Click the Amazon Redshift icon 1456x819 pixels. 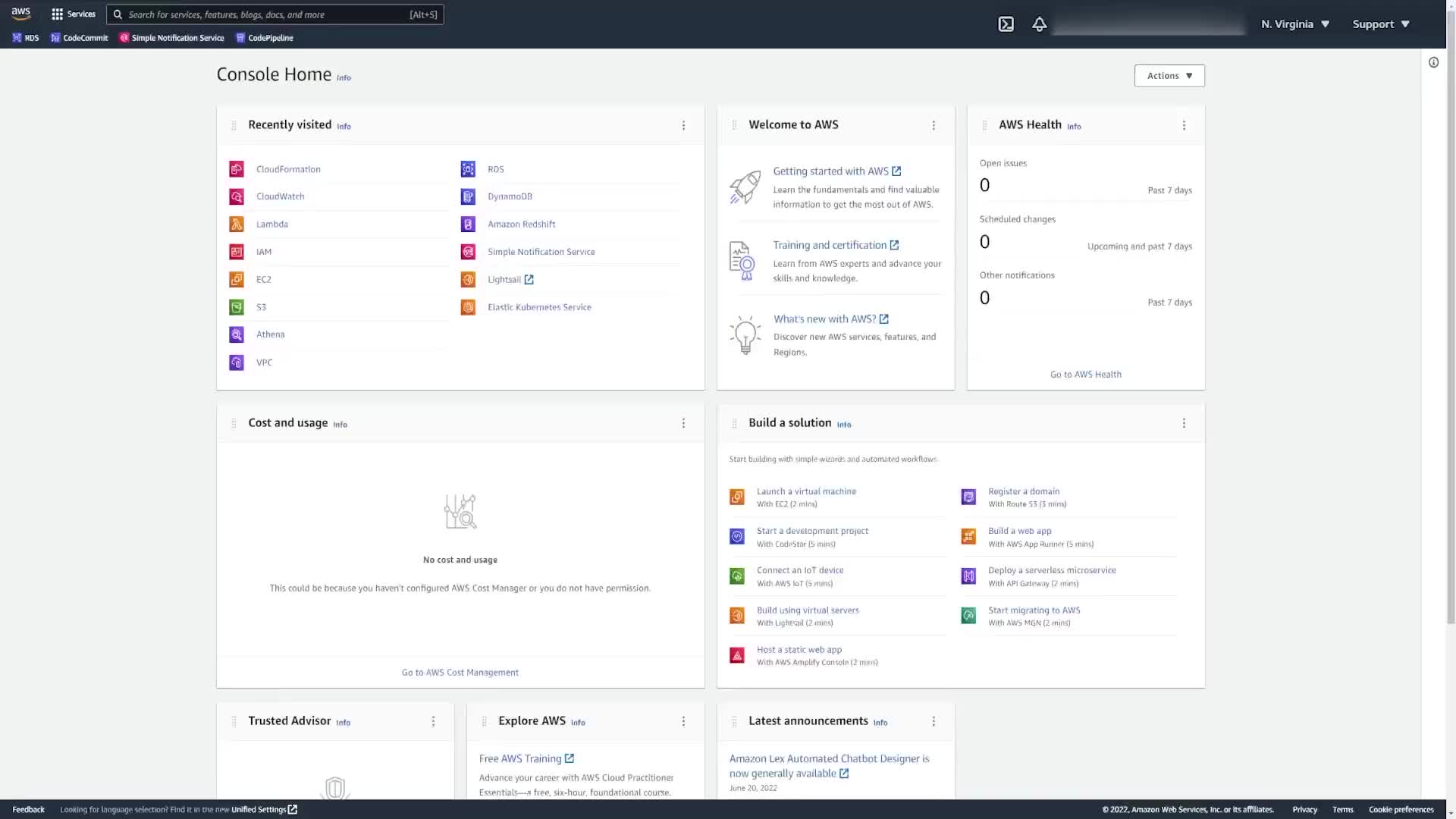[468, 224]
